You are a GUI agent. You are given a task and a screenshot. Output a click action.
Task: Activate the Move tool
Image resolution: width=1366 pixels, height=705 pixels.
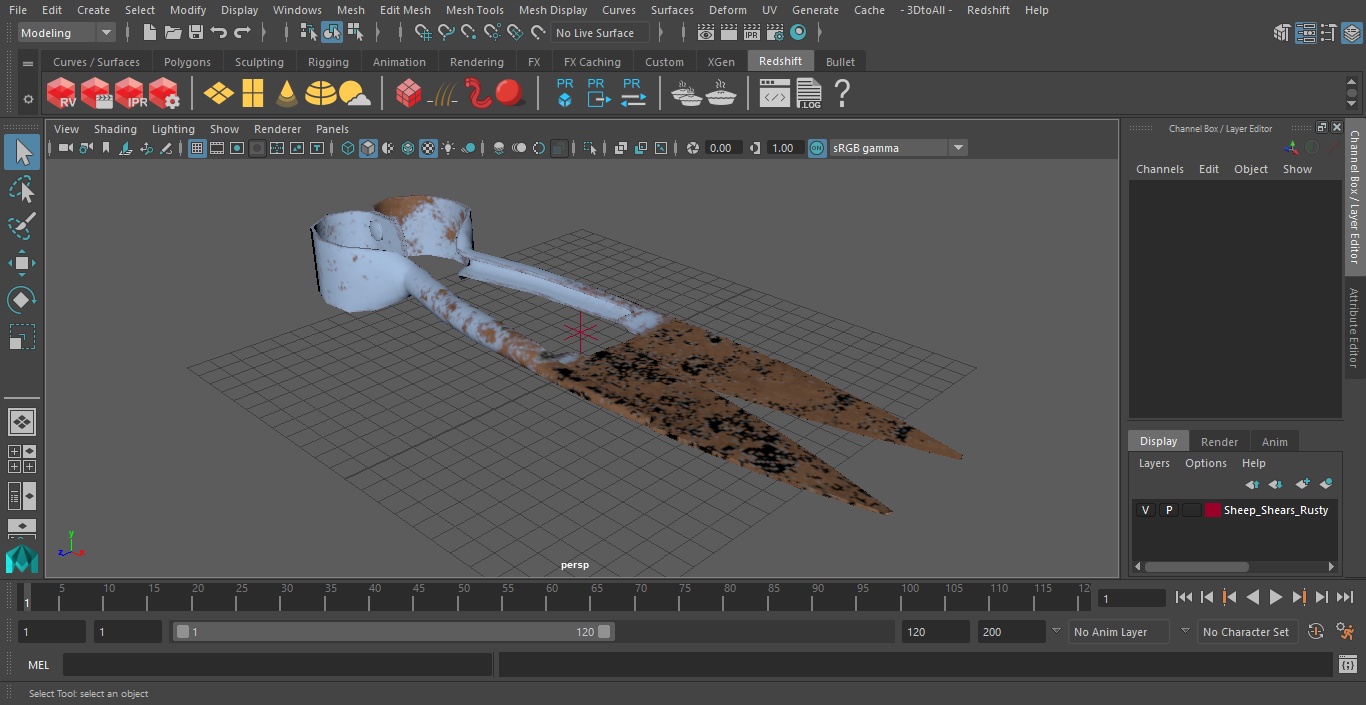coord(21,263)
